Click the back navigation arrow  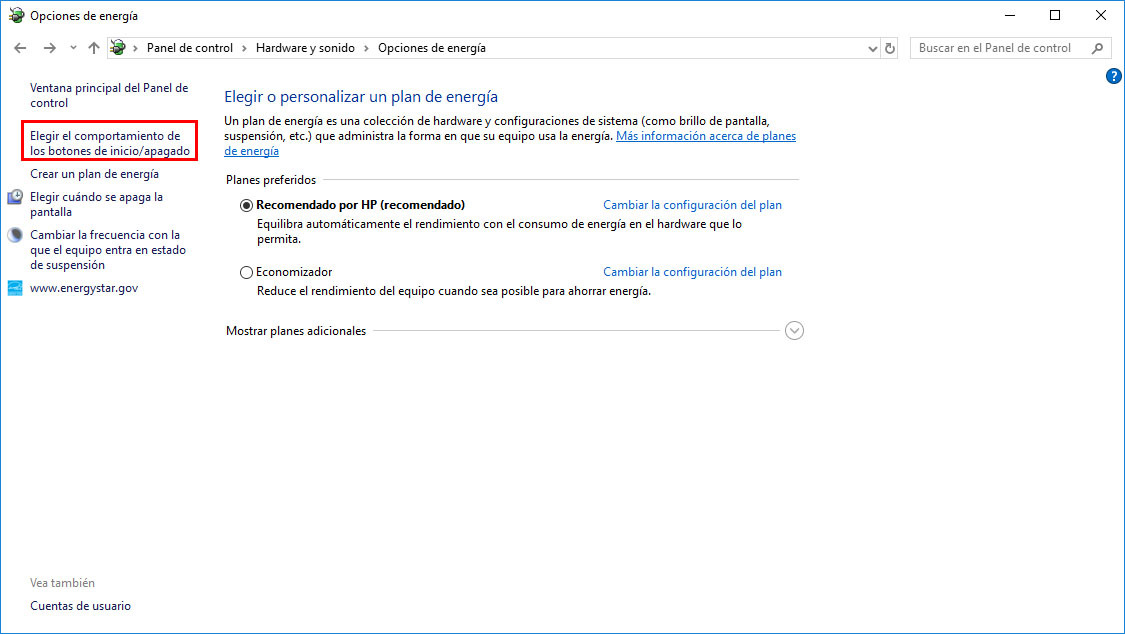(x=20, y=47)
